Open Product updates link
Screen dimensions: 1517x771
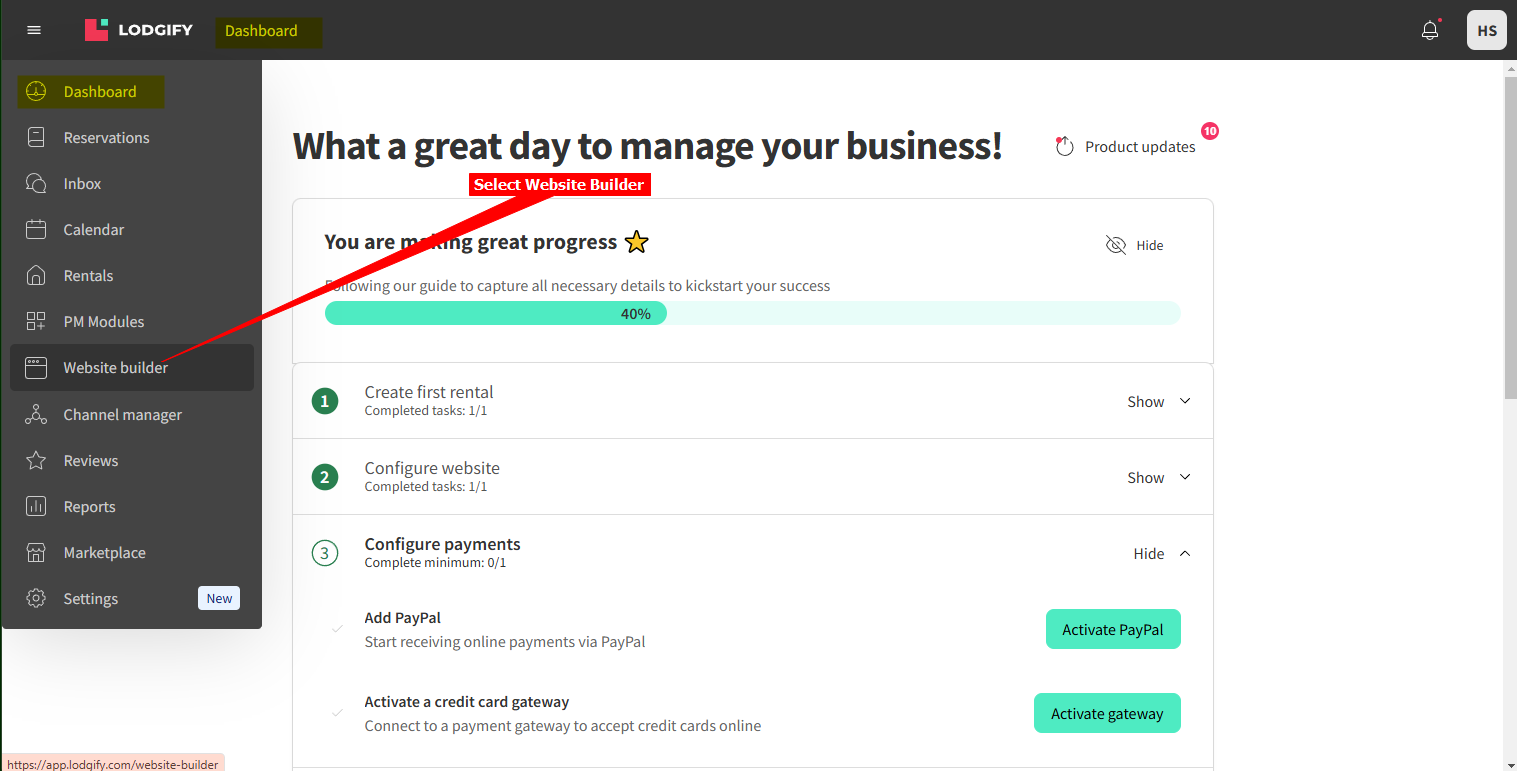(x=1140, y=146)
